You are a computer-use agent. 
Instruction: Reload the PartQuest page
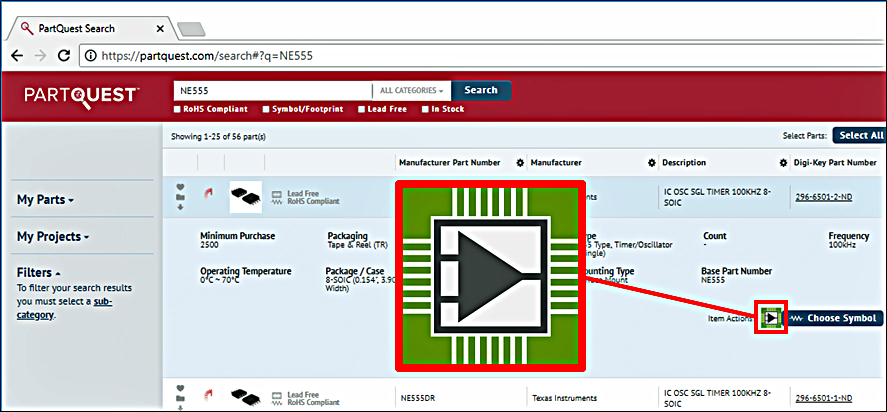click(x=64, y=55)
